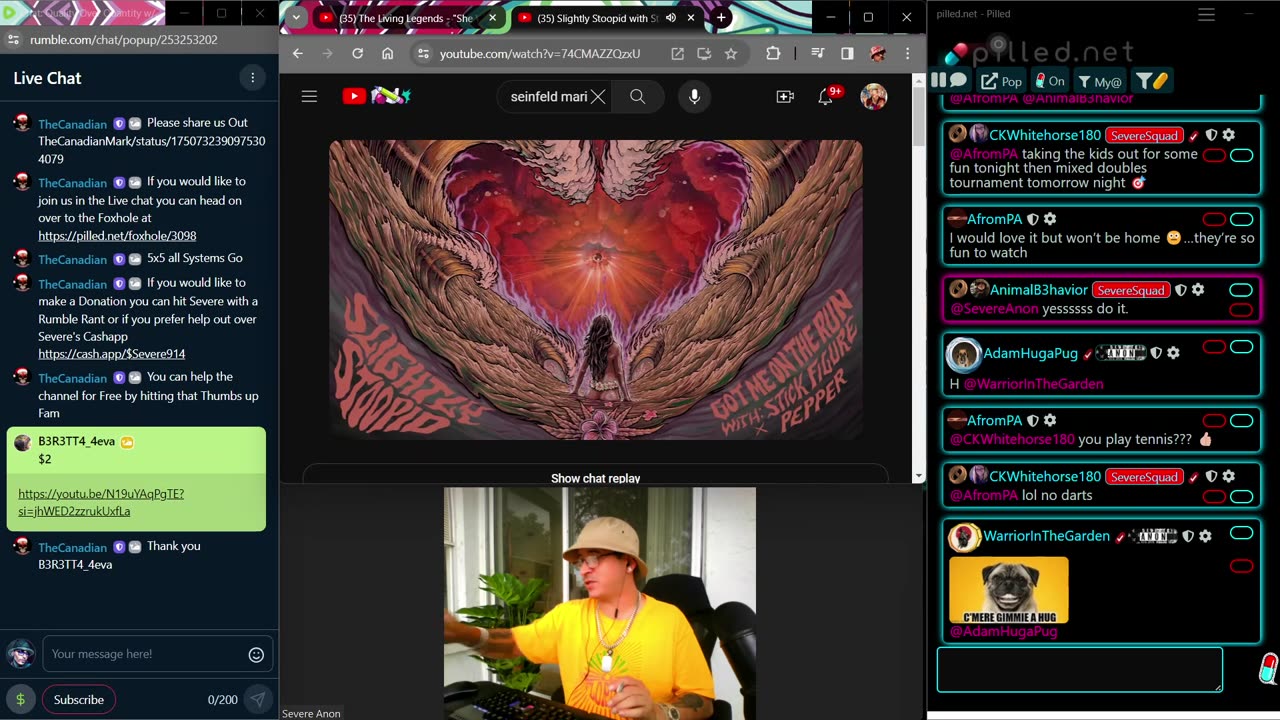This screenshot has width=1280, height=720.
Task: Toggle the My@ mentions filter
Action: tap(1101, 81)
